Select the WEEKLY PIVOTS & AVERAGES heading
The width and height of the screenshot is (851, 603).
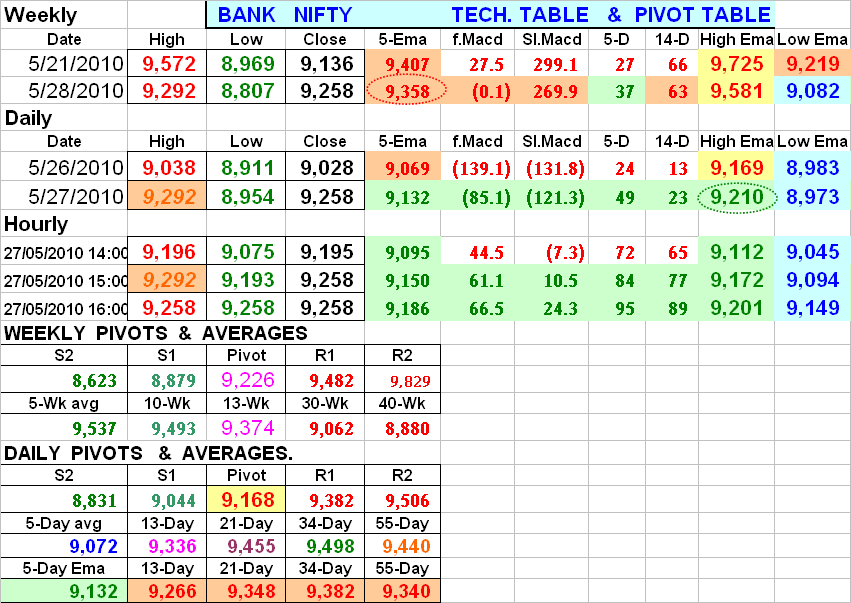click(156, 333)
